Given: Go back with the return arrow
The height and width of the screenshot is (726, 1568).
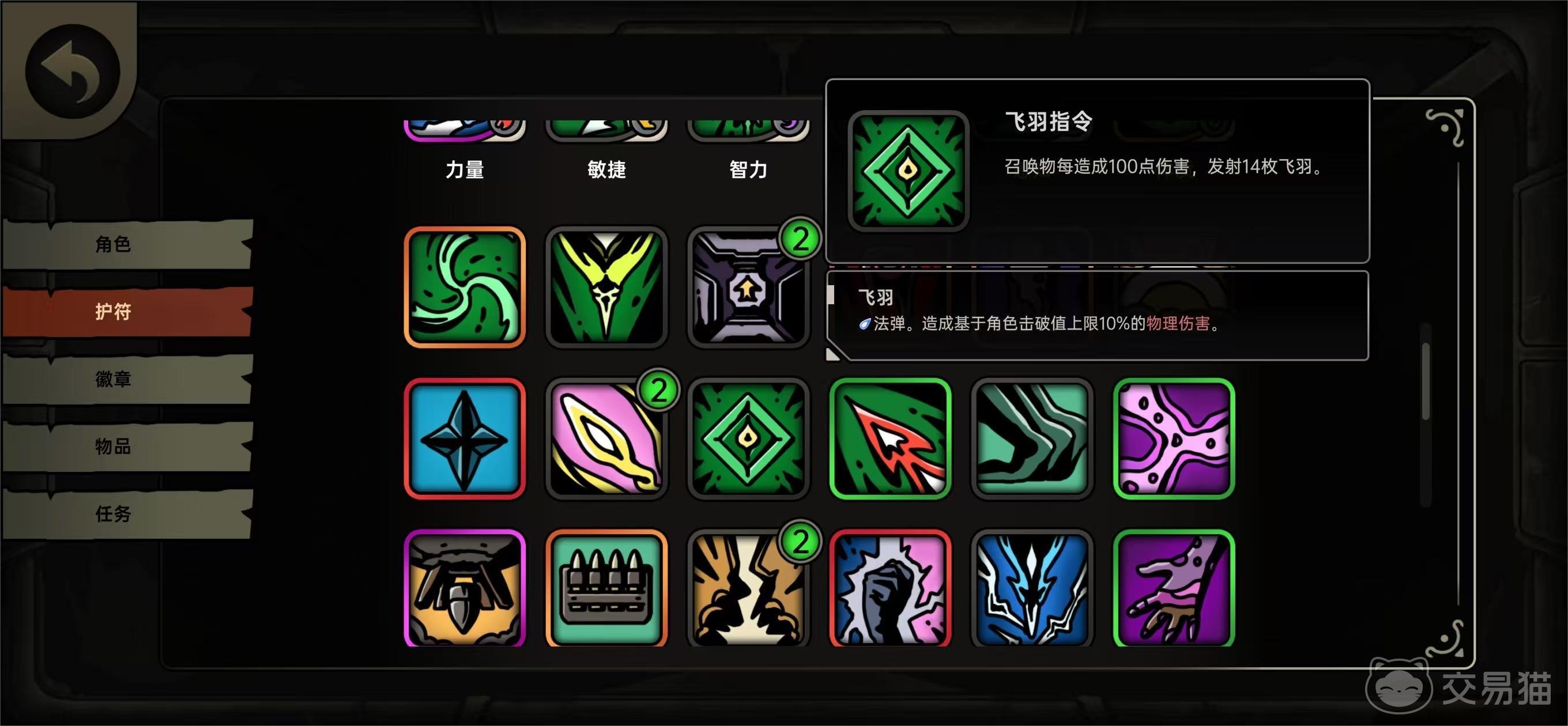Looking at the screenshot, I should [72, 72].
